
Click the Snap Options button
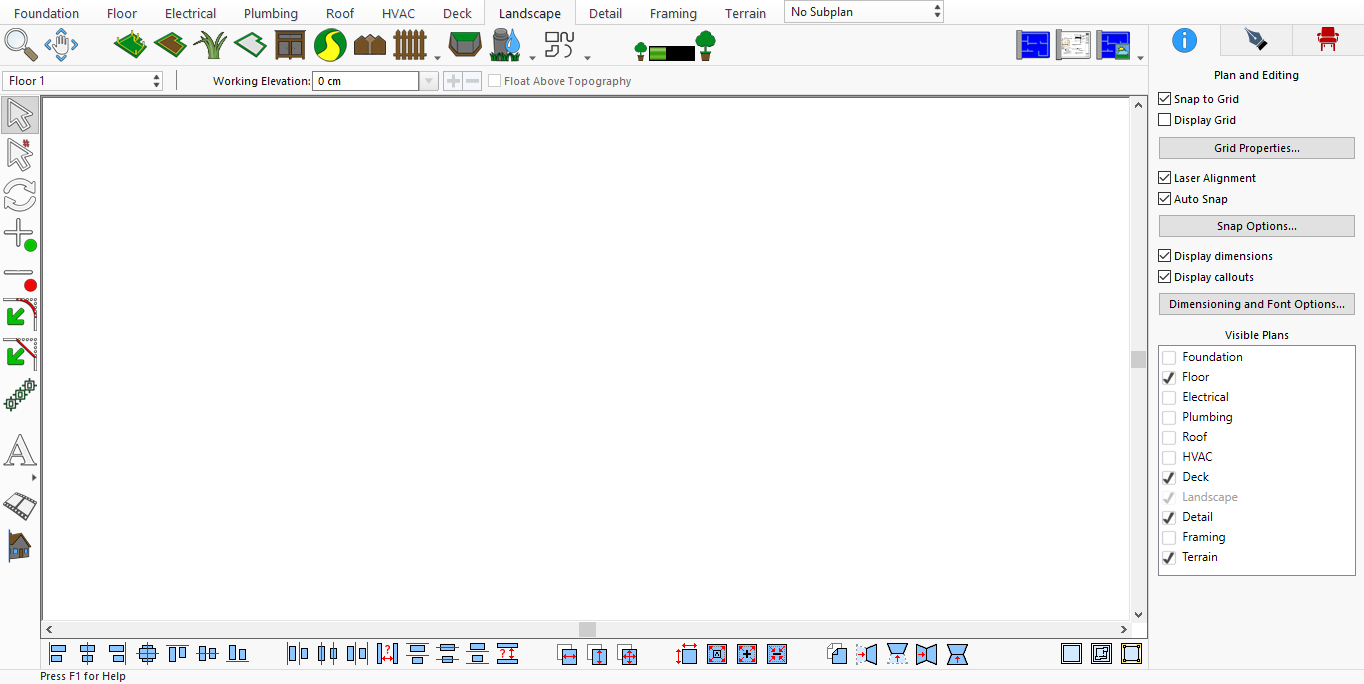pos(1256,226)
